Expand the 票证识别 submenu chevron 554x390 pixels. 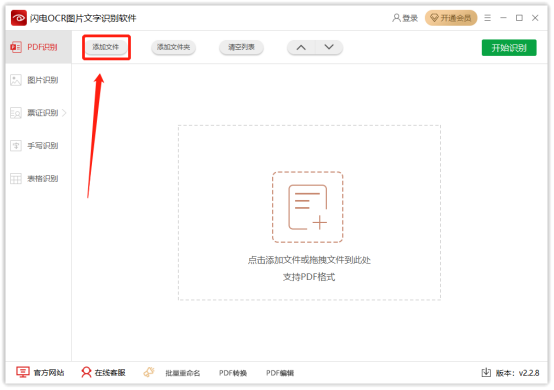(64, 113)
